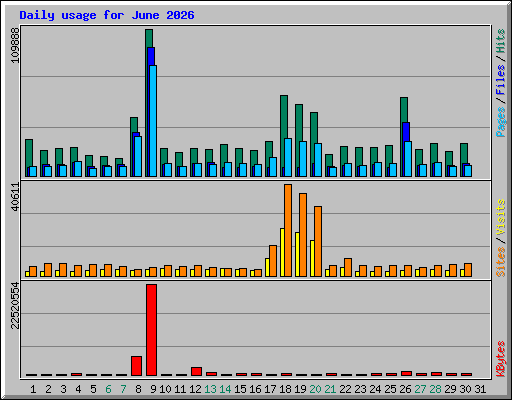Select green weekend day 20 label
Screen dimensions: 512x400
point(315,389)
